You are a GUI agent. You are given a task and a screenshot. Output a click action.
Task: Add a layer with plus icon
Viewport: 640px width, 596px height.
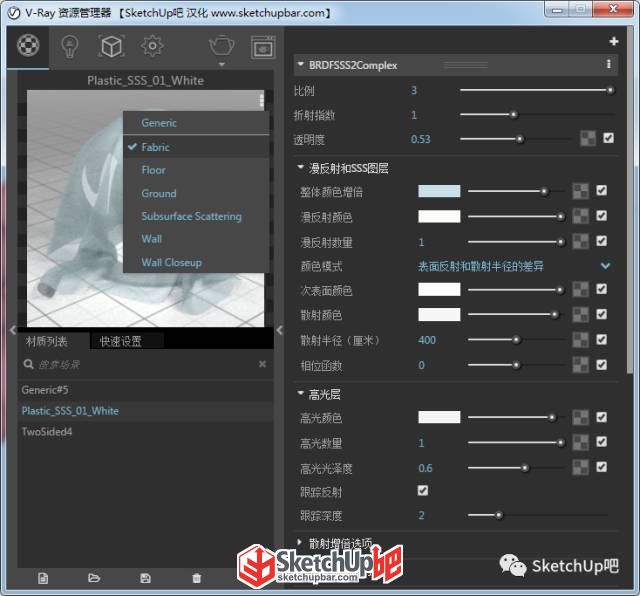(613, 41)
